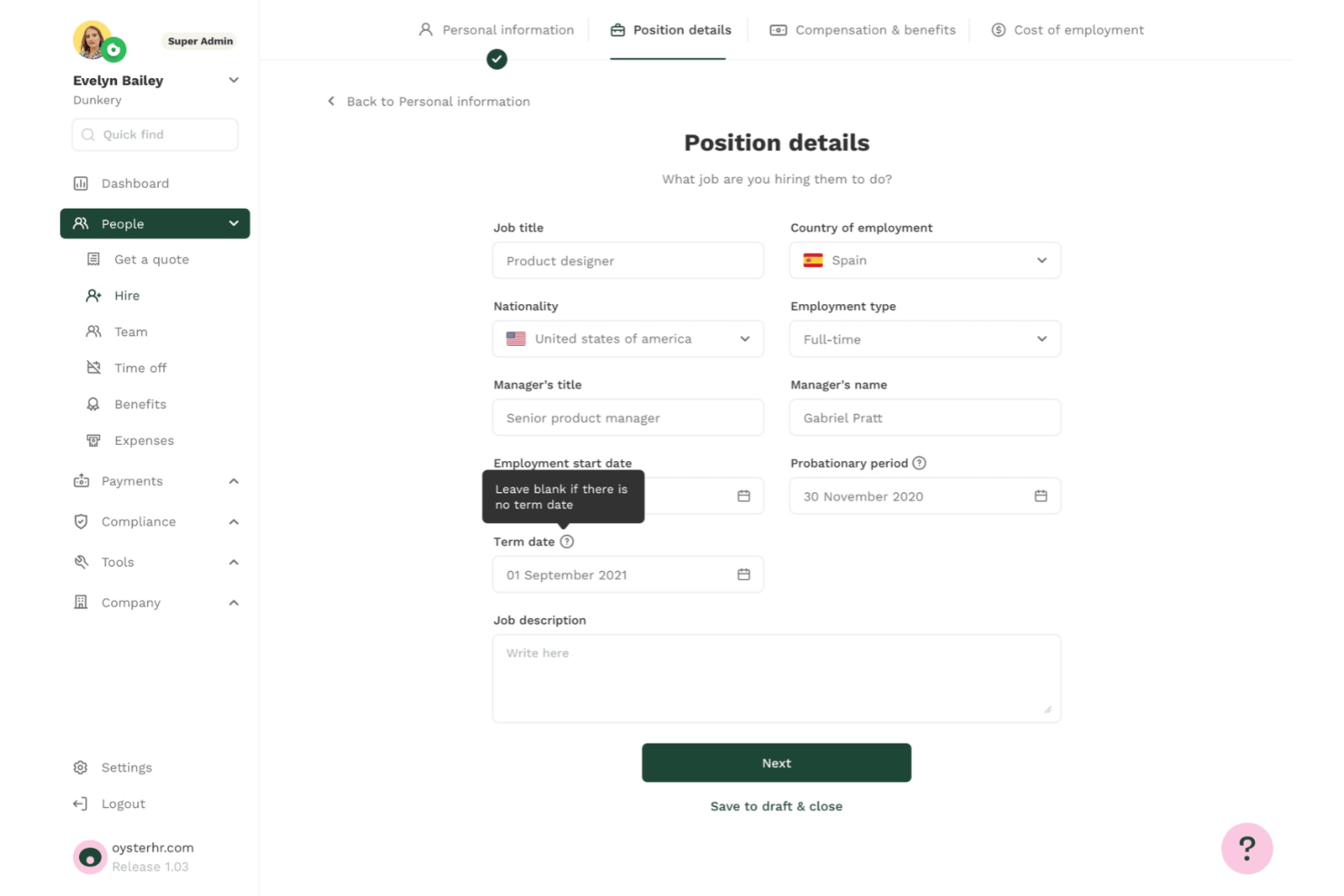Click the Evelyn Bailey profile avatar
Image resolution: width=1344 pixels, height=896 pixels.
coord(93,40)
